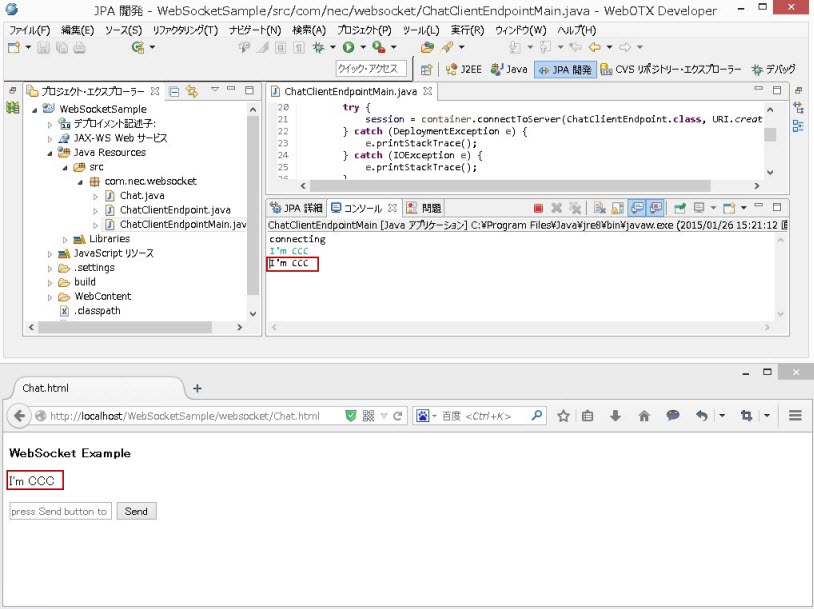This screenshot has height=609, width=814.
Task: Open Firefox downloads arrow icon
Action: 616,415
